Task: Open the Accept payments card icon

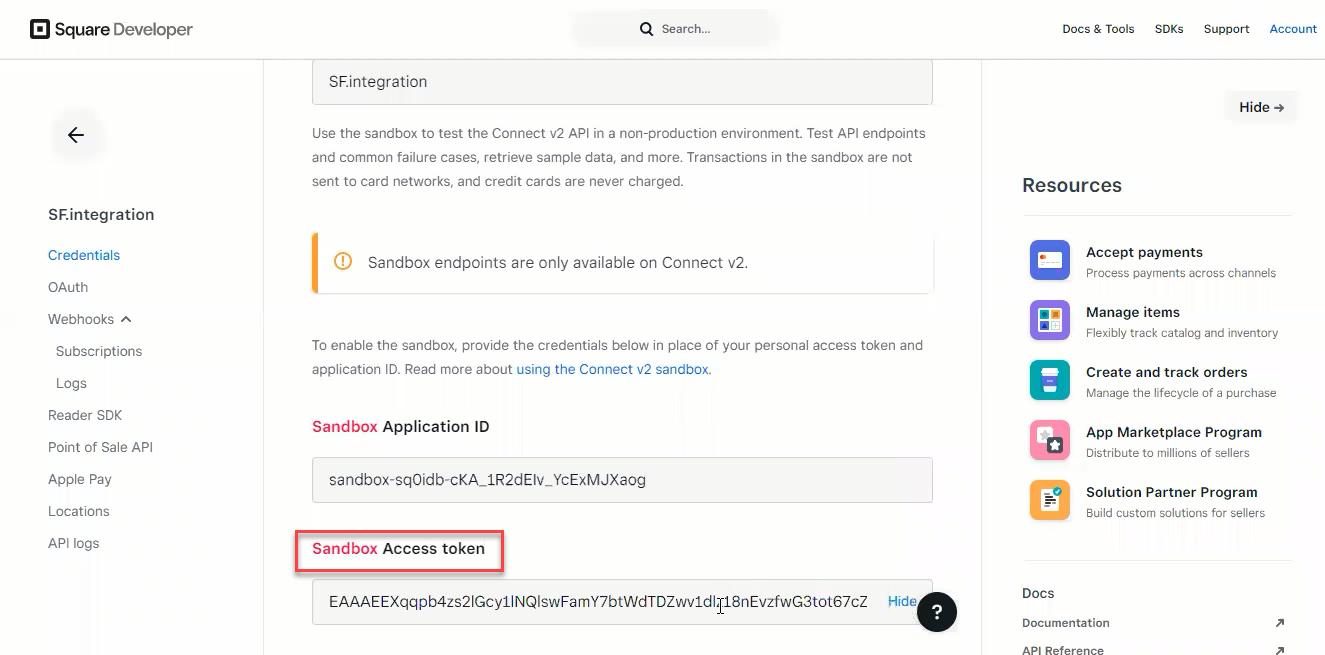Action: [x=1050, y=260]
